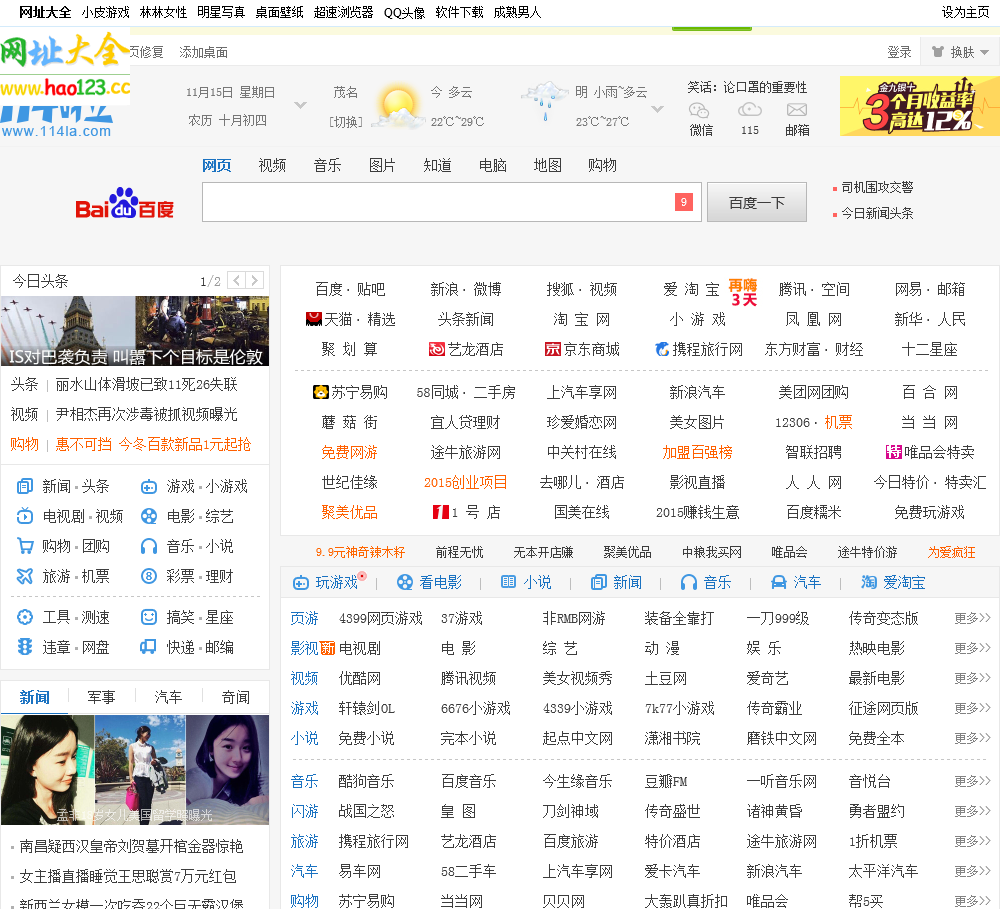
Task: Expand the date calendar dropdown arrow
Action: (300, 105)
